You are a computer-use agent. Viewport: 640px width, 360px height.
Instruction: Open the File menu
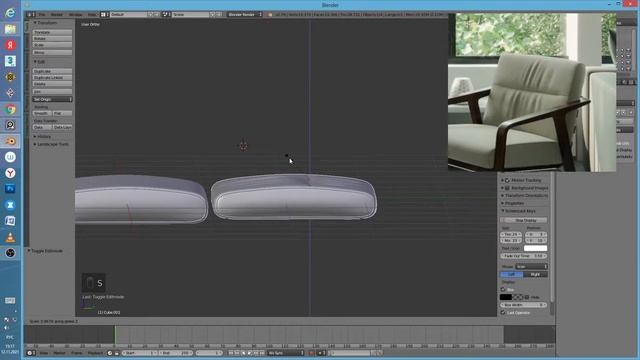[42, 14]
